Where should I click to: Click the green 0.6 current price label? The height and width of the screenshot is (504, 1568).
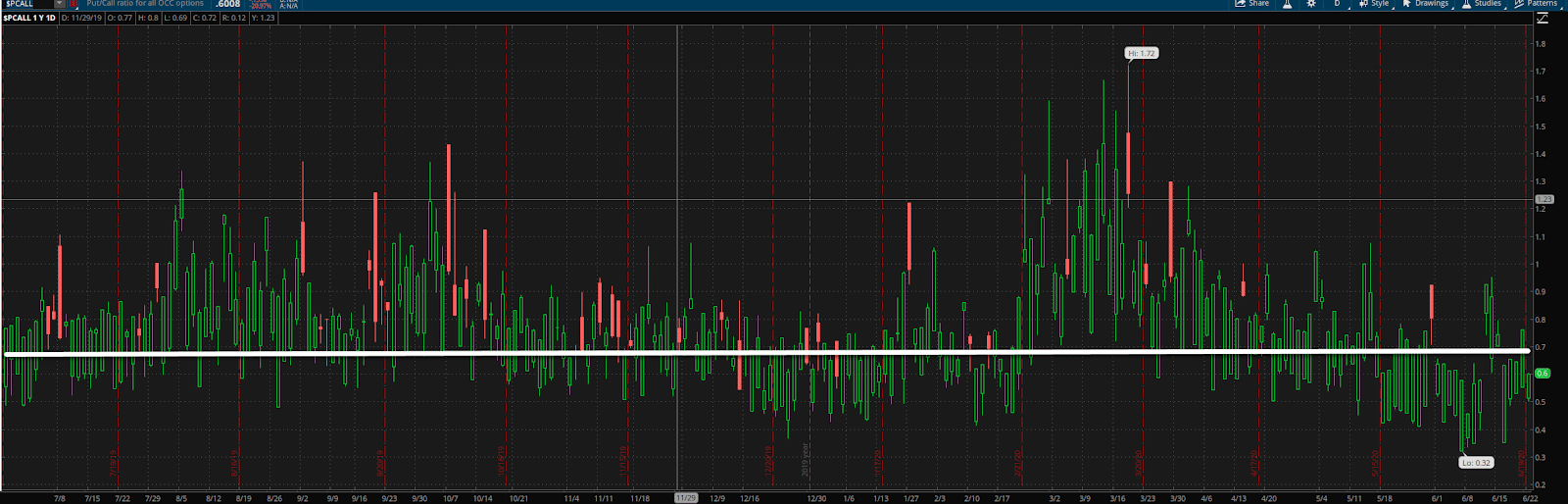point(1543,374)
